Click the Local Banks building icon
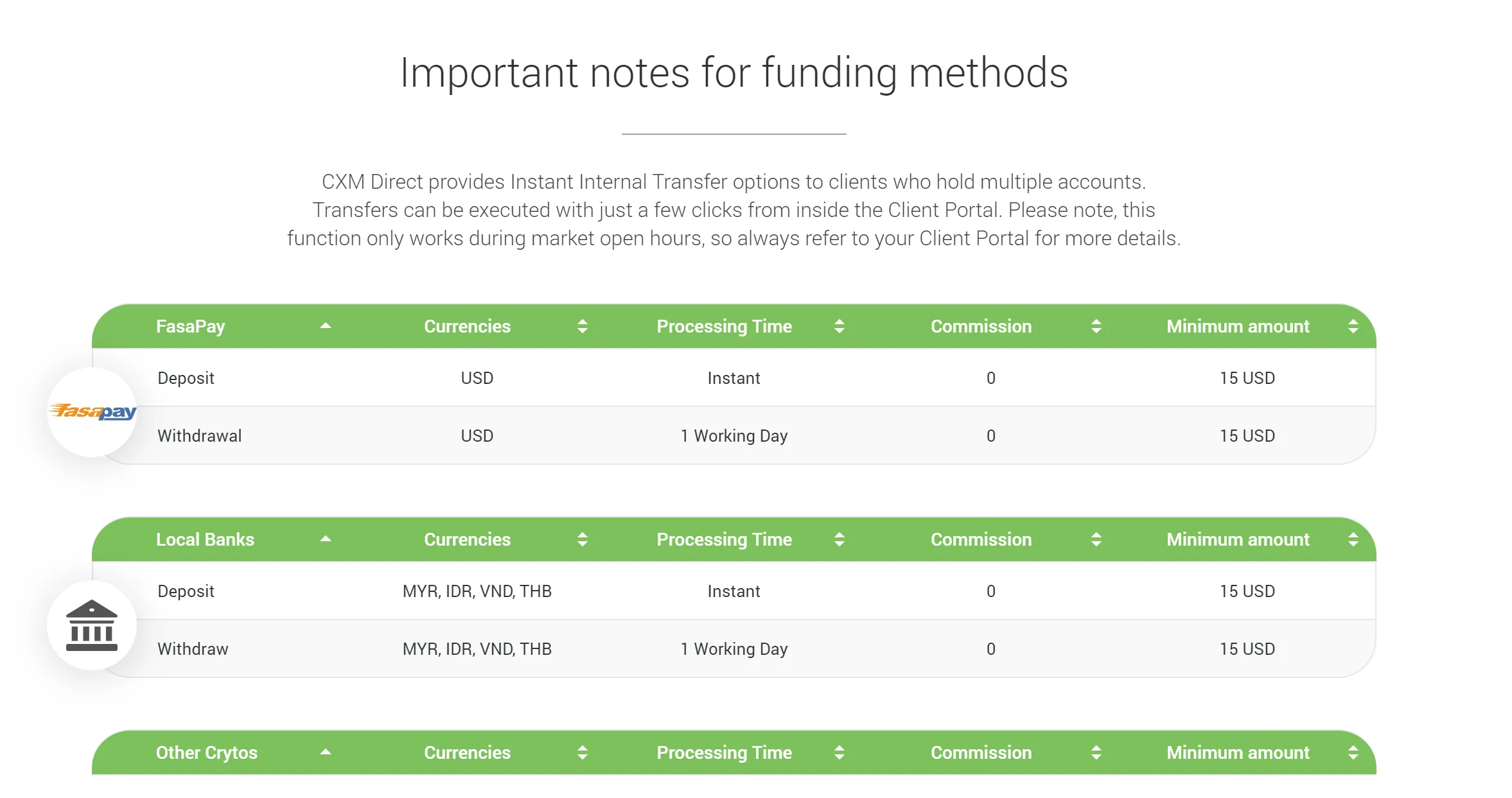The width and height of the screenshot is (1512, 798). tap(92, 625)
